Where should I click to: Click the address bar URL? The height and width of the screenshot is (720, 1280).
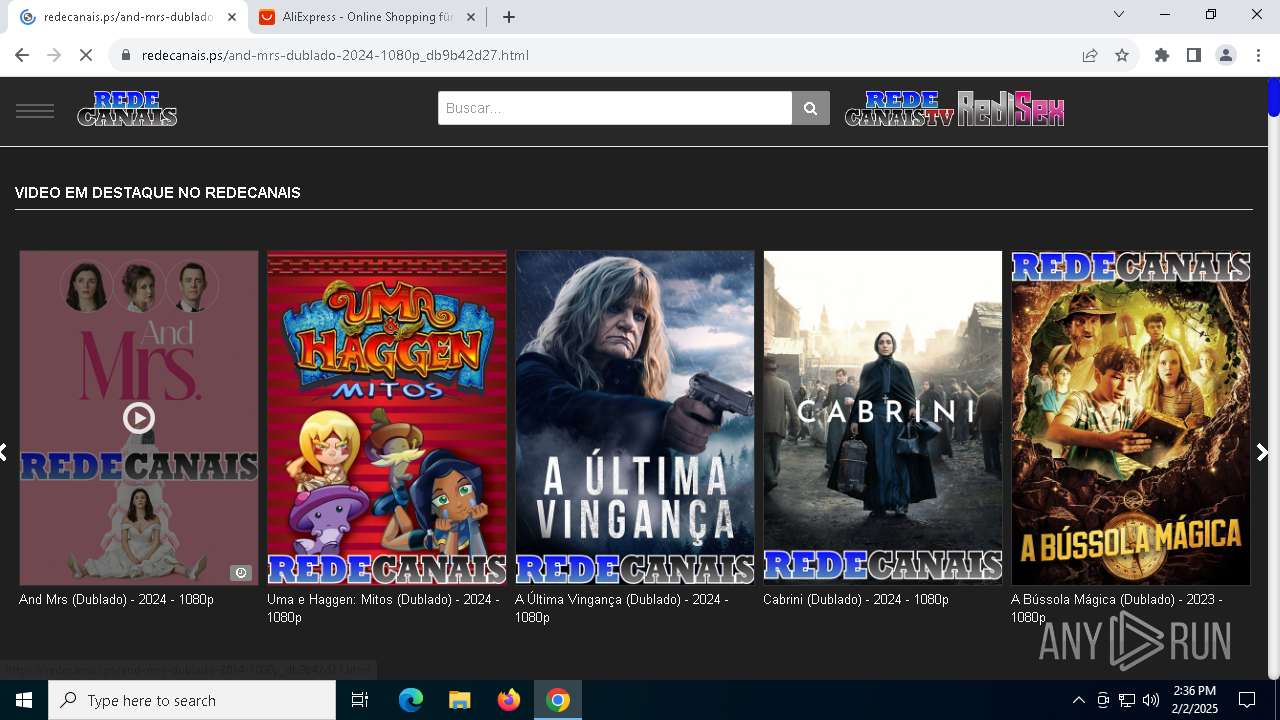(335, 55)
